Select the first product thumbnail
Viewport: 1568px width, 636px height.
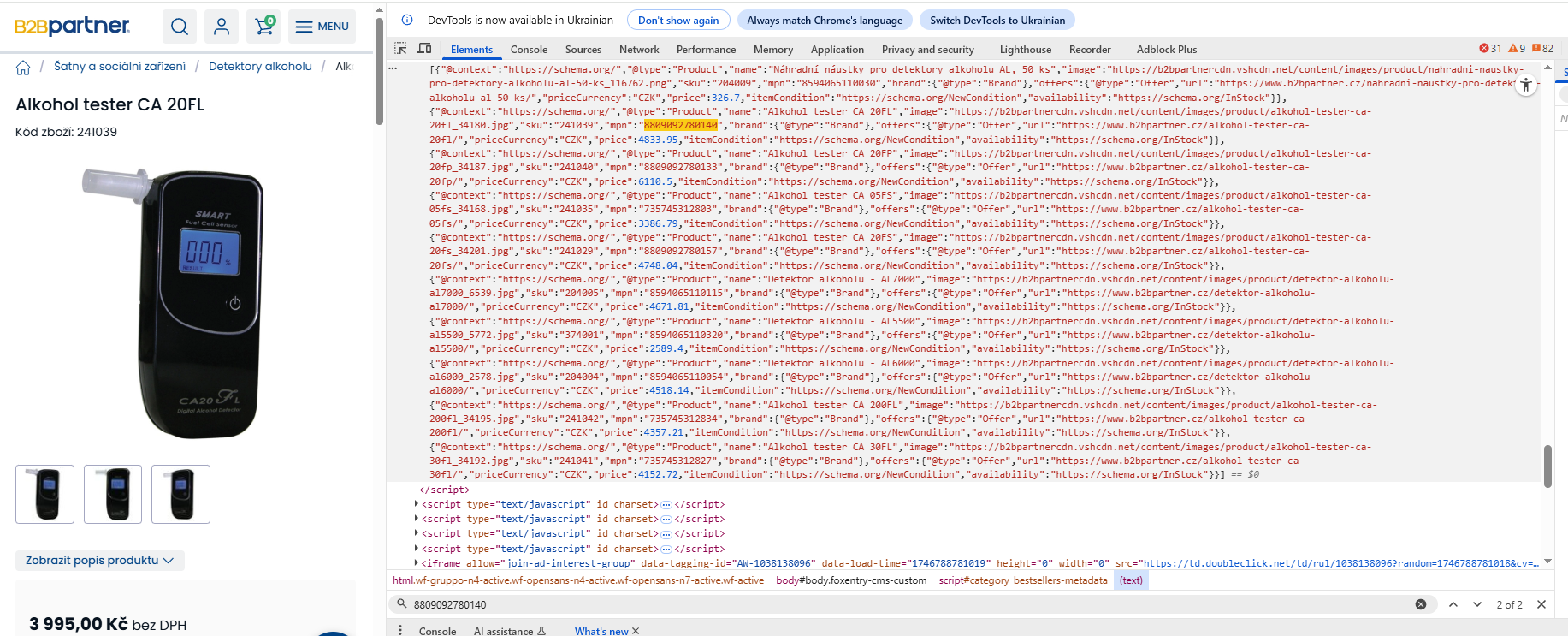[44, 494]
